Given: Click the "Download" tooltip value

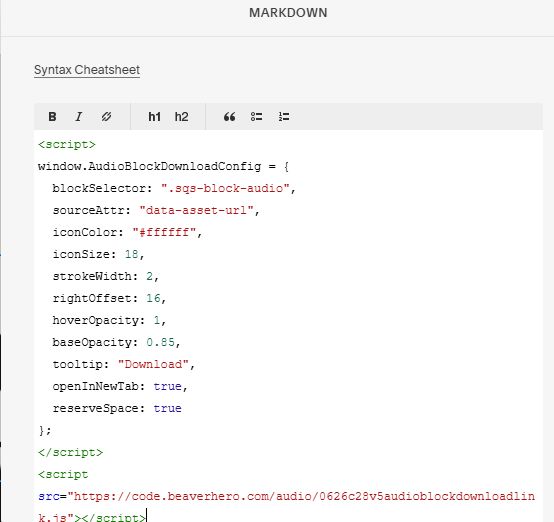Looking at the screenshot, I should click(153, 364).
